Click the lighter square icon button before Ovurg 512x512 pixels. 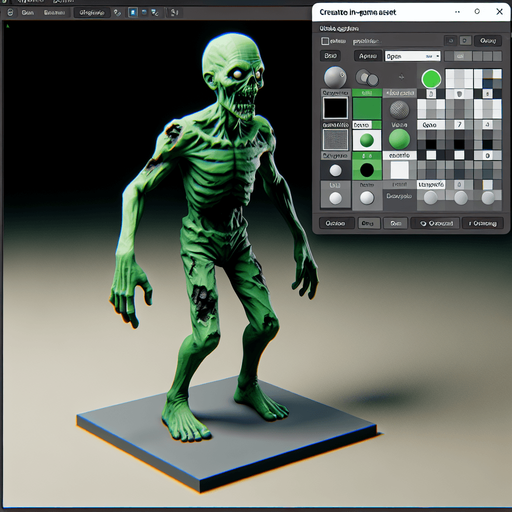465,41
